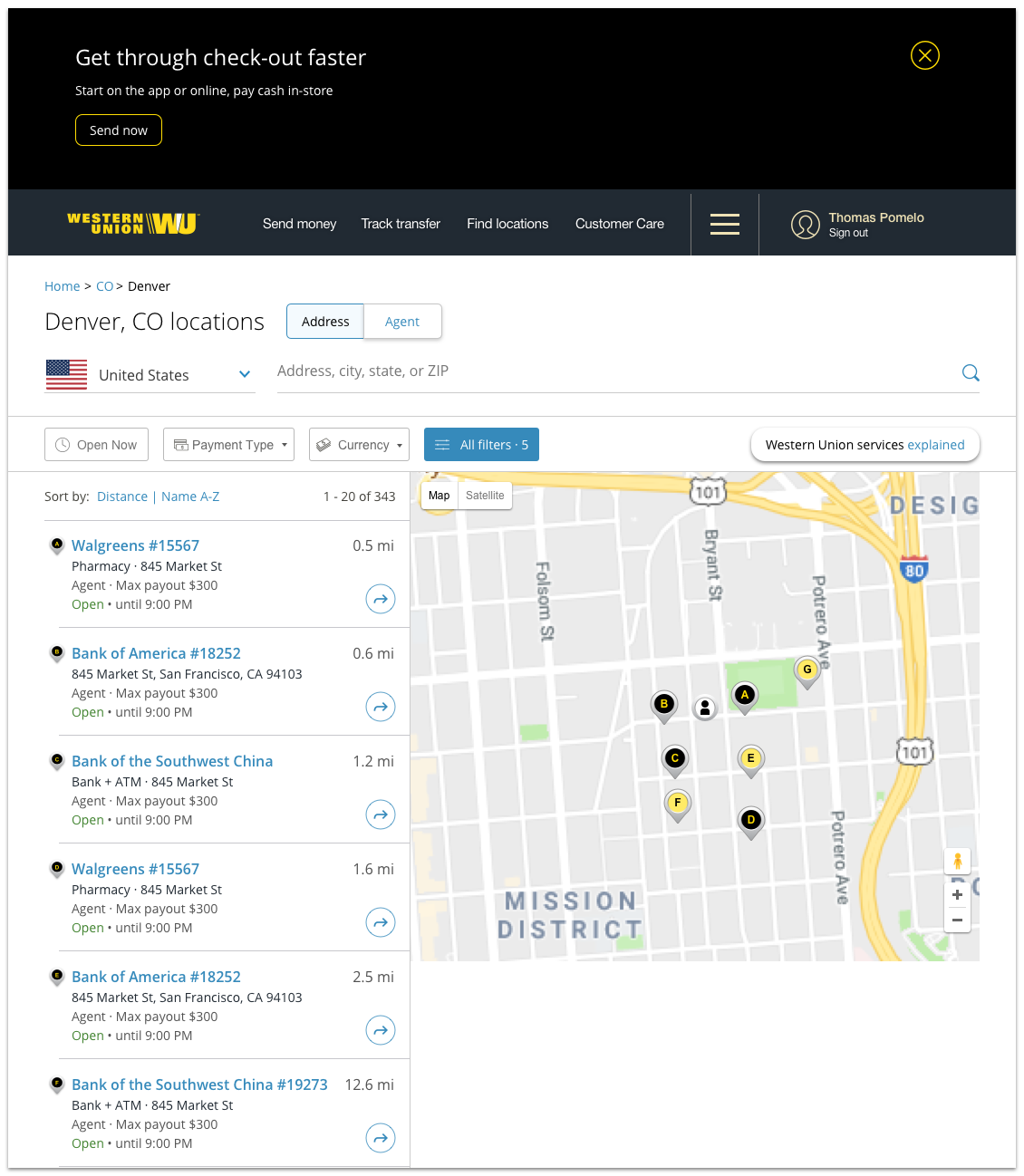Select the Address tab

pos(325,321)
